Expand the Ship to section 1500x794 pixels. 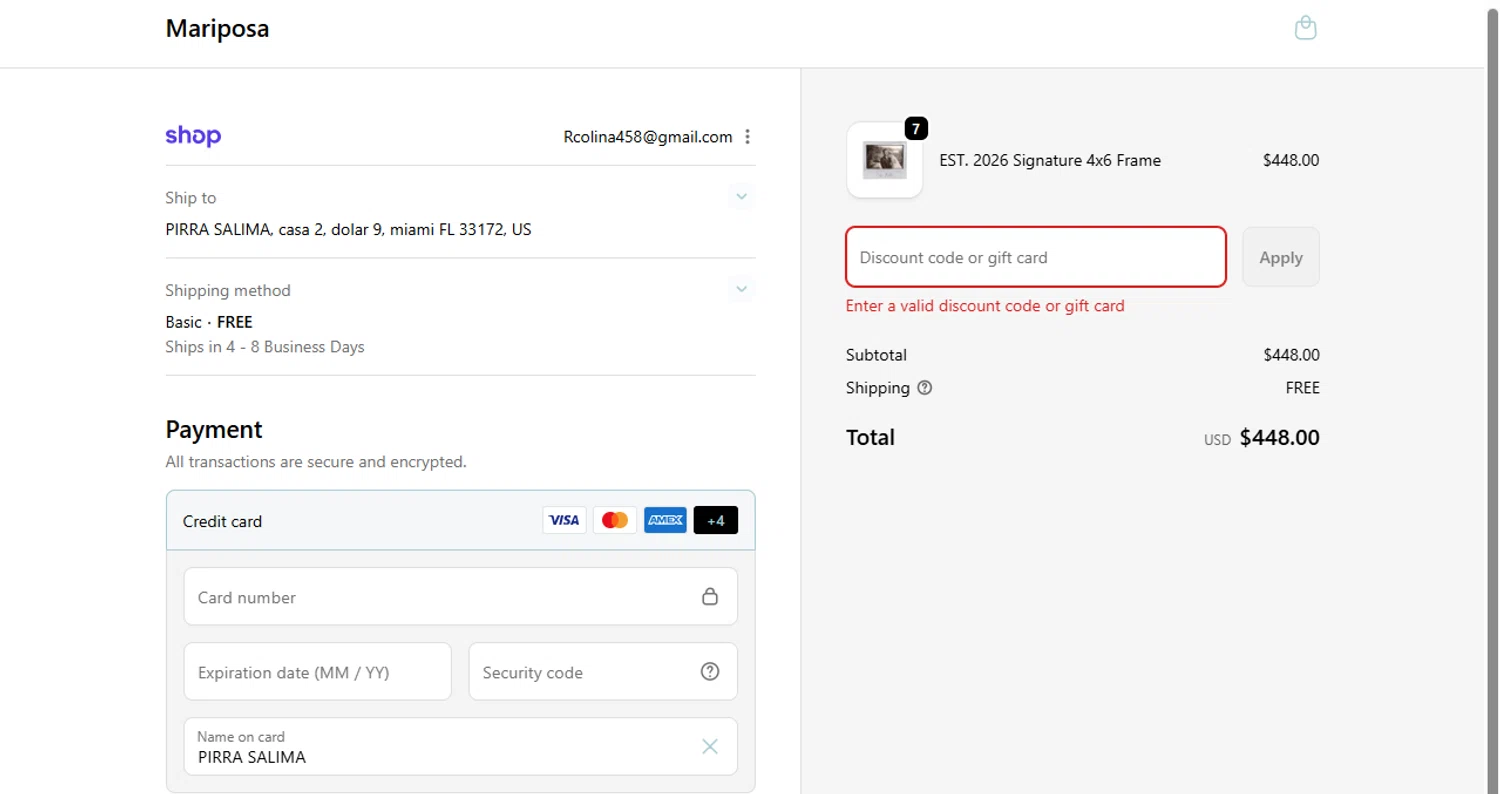pos(741,197)
